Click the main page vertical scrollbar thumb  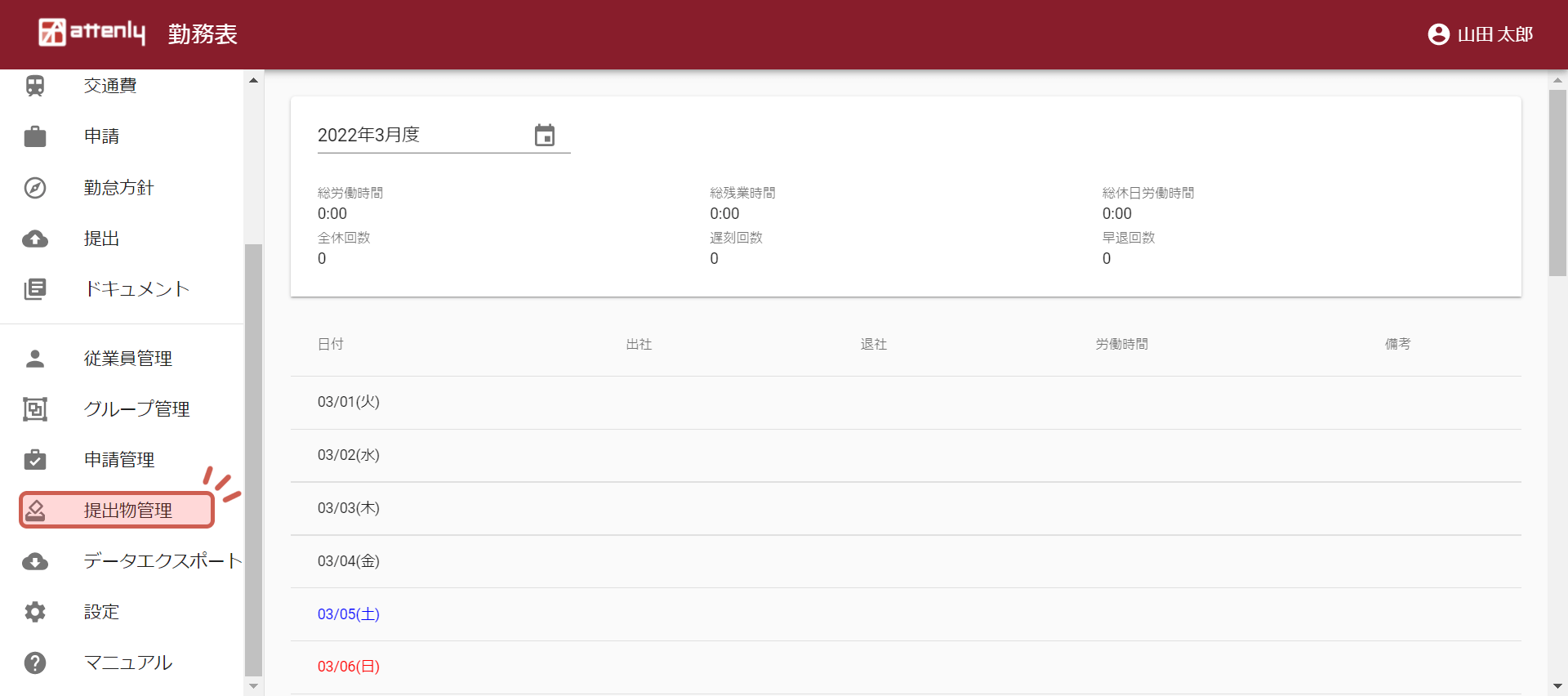click(1557, 183)
